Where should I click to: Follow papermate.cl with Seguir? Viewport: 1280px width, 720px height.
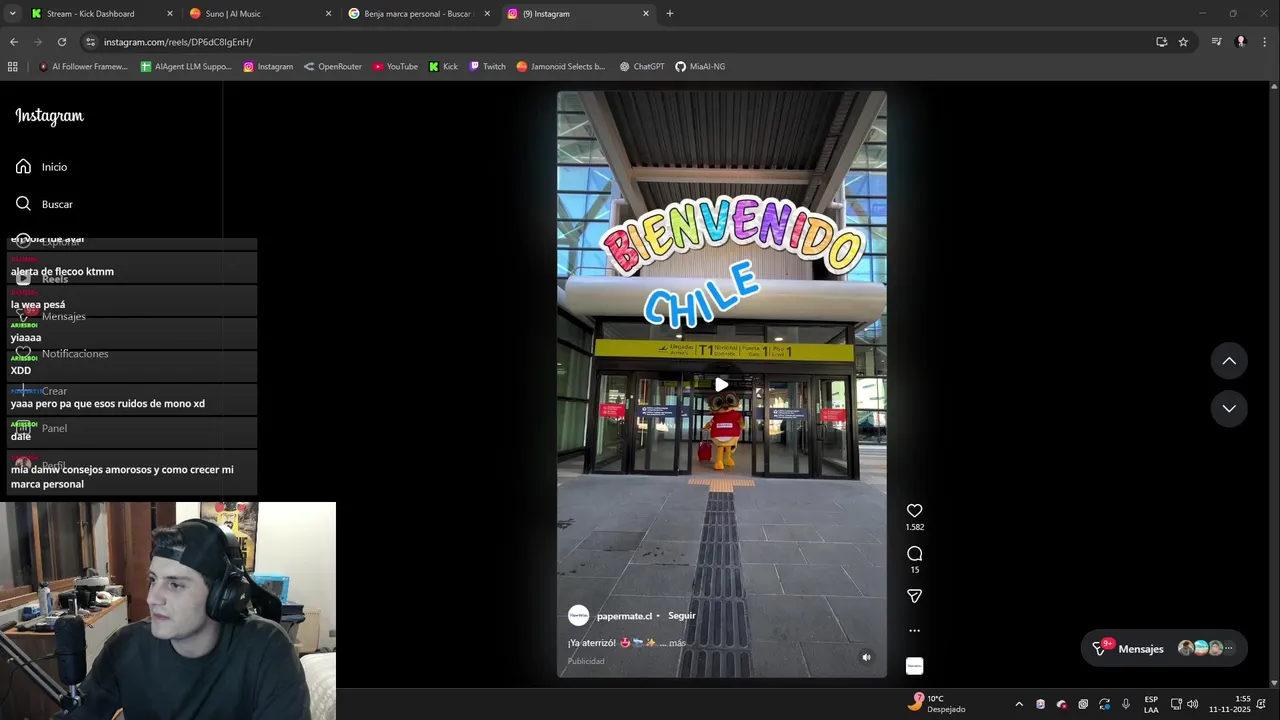[x=681, y=616]
